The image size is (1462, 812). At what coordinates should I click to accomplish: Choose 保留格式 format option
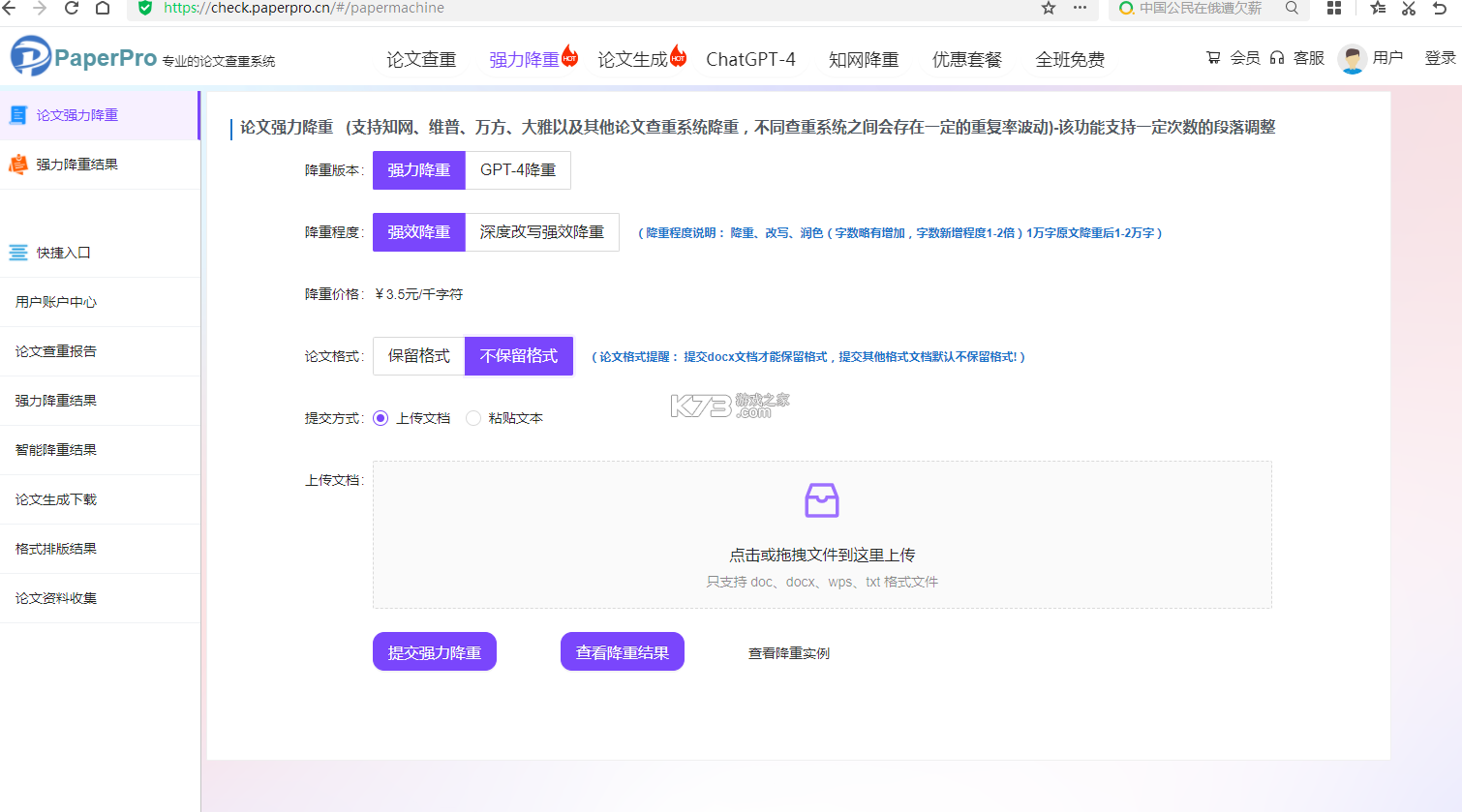click(419, 356)
